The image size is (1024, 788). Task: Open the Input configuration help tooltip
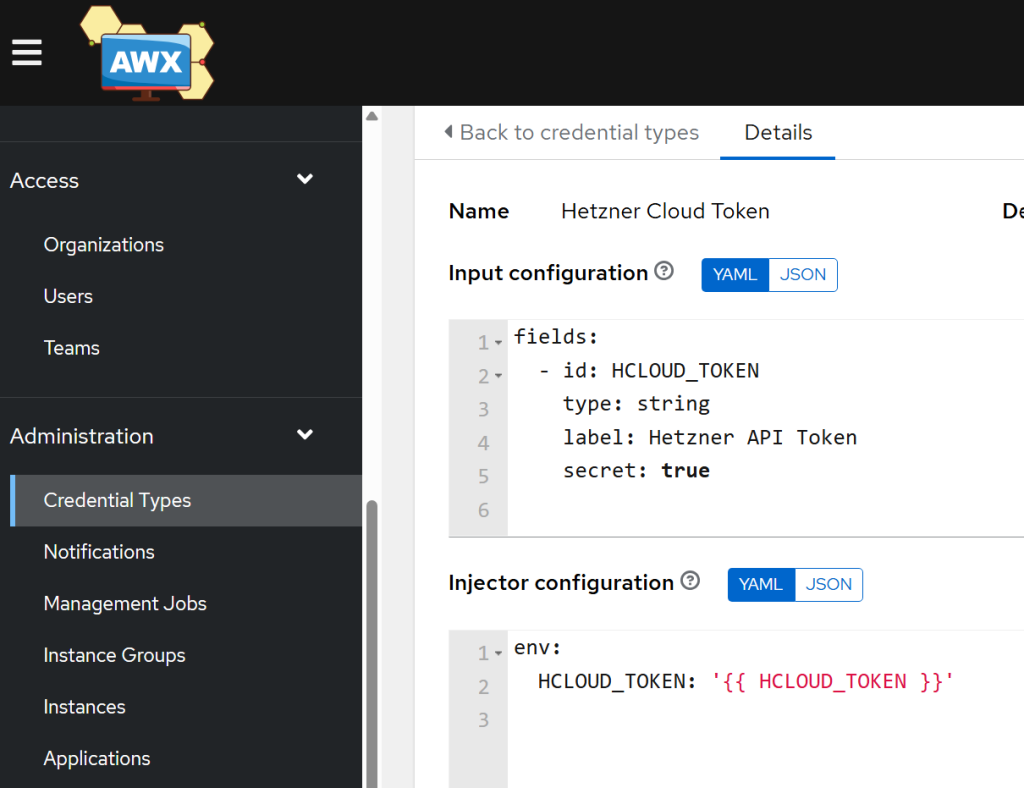(663, 270)
